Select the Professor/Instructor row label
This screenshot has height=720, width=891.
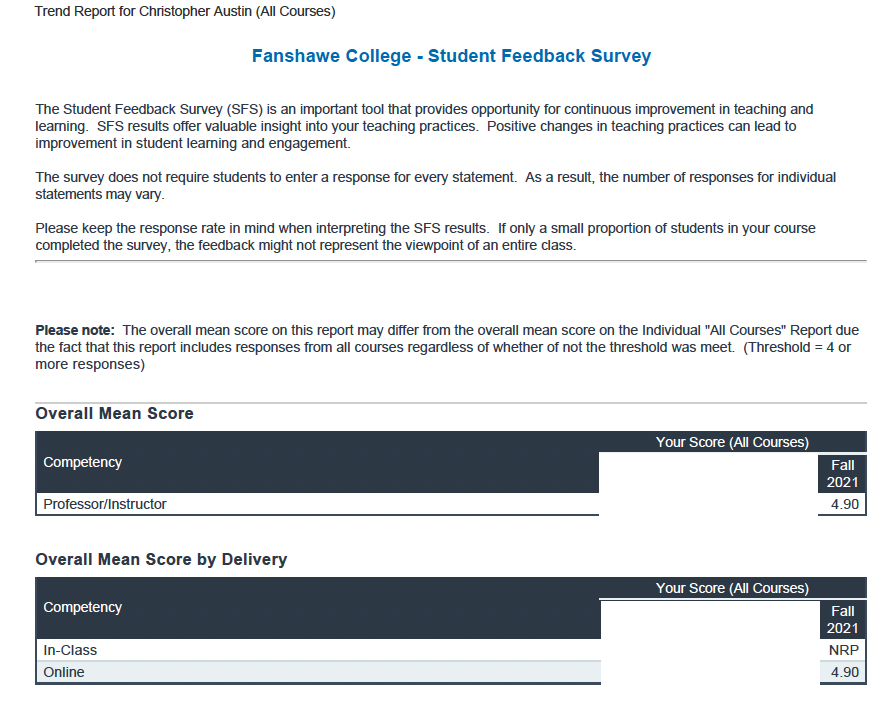tap(105, 504)
